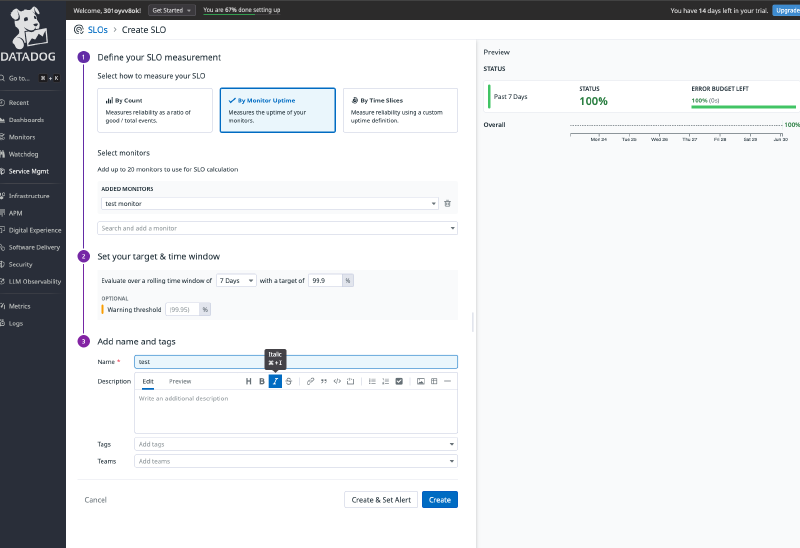This screenshot has height=548, width=800.
Task: Delete the added test monitor
Action: pyautogui.click(x=447, y=204)
